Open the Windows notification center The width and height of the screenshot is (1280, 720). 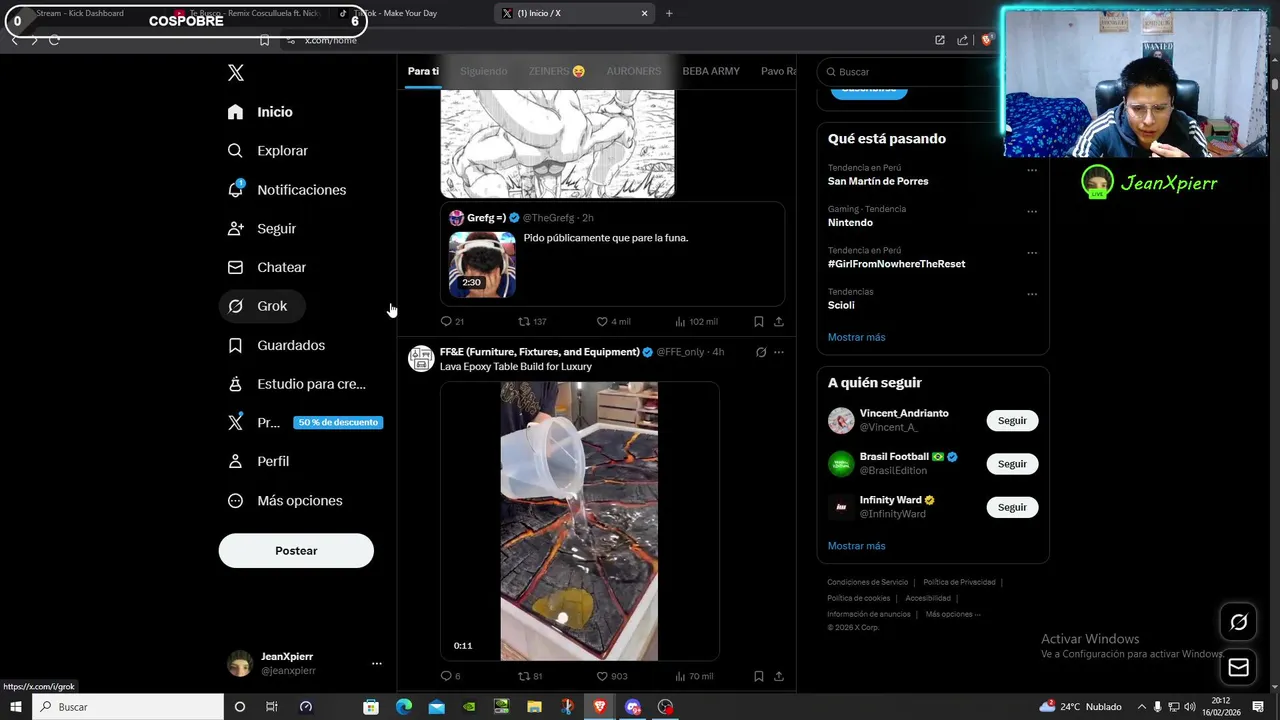1259,707
